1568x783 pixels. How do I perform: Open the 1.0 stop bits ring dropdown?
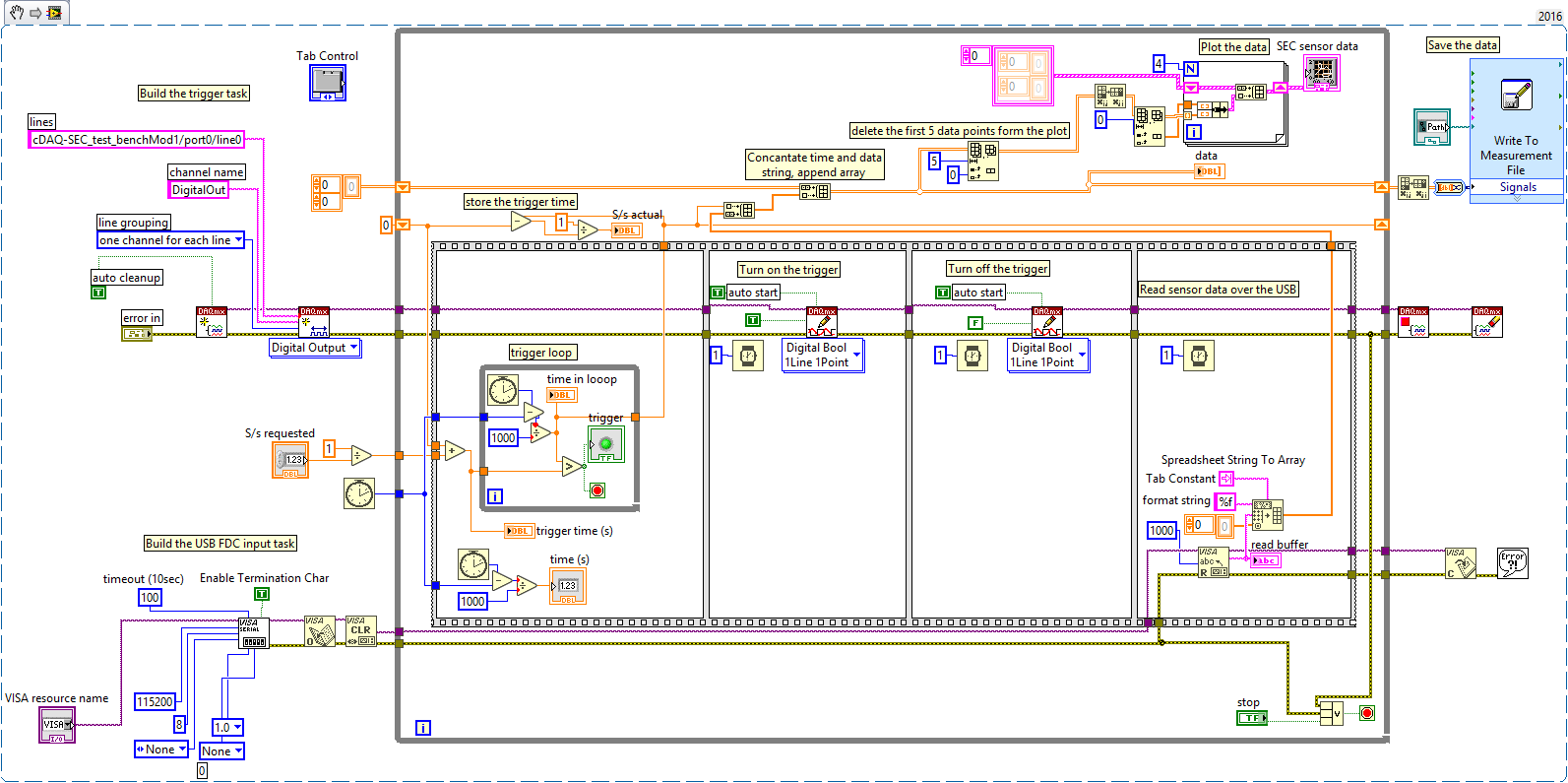pyautogui.click(x=236, y=728)
